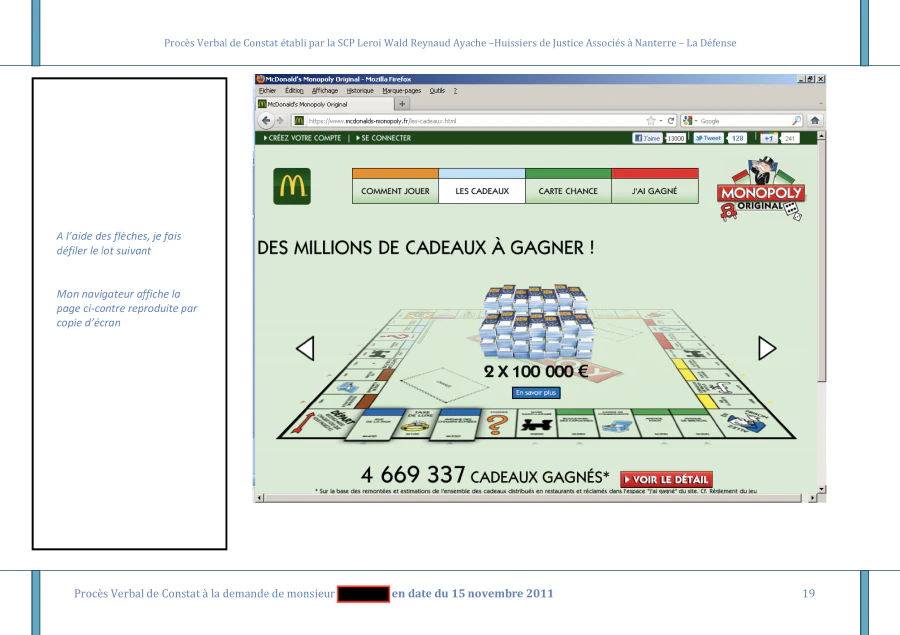Viewport: 900px width, 635px height.
Task: Select the Comment Jouer tab
Action: [395, 191]
